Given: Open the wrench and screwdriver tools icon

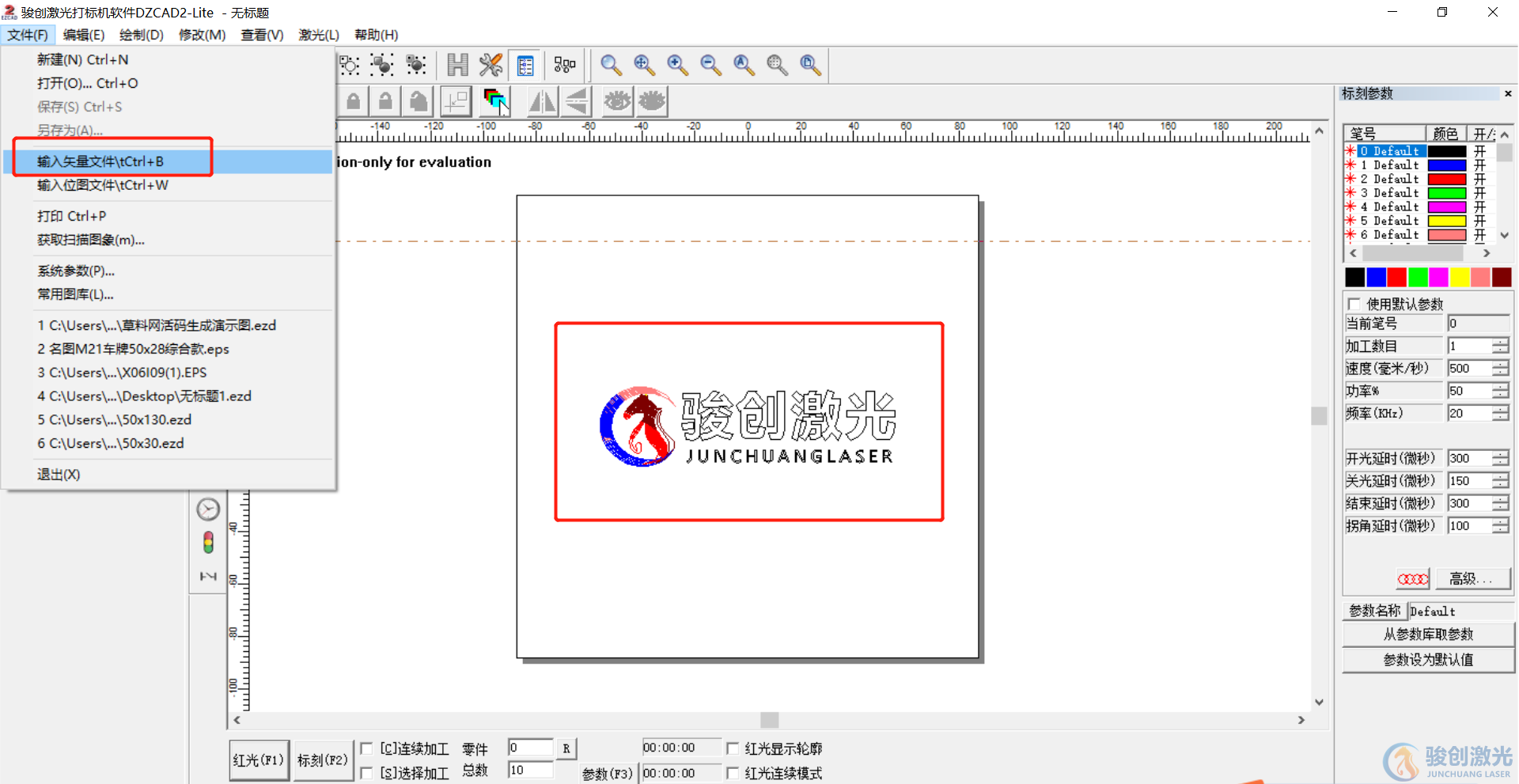Looking at the screenshot, I should coord(491,65).
